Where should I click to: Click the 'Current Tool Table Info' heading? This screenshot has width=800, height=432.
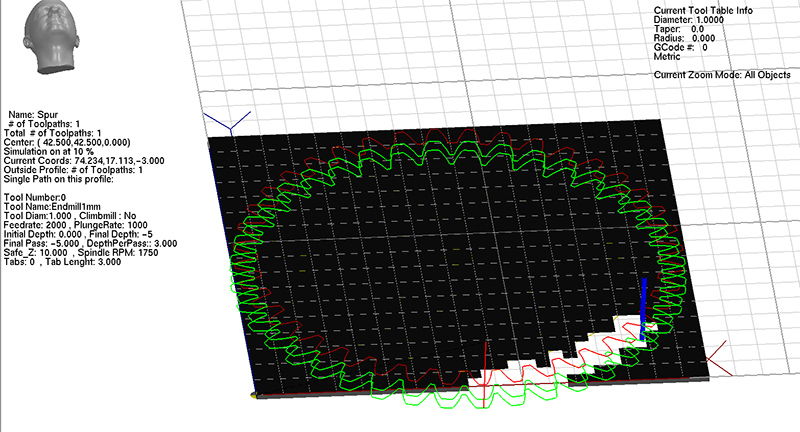click(x=702, y=10)
